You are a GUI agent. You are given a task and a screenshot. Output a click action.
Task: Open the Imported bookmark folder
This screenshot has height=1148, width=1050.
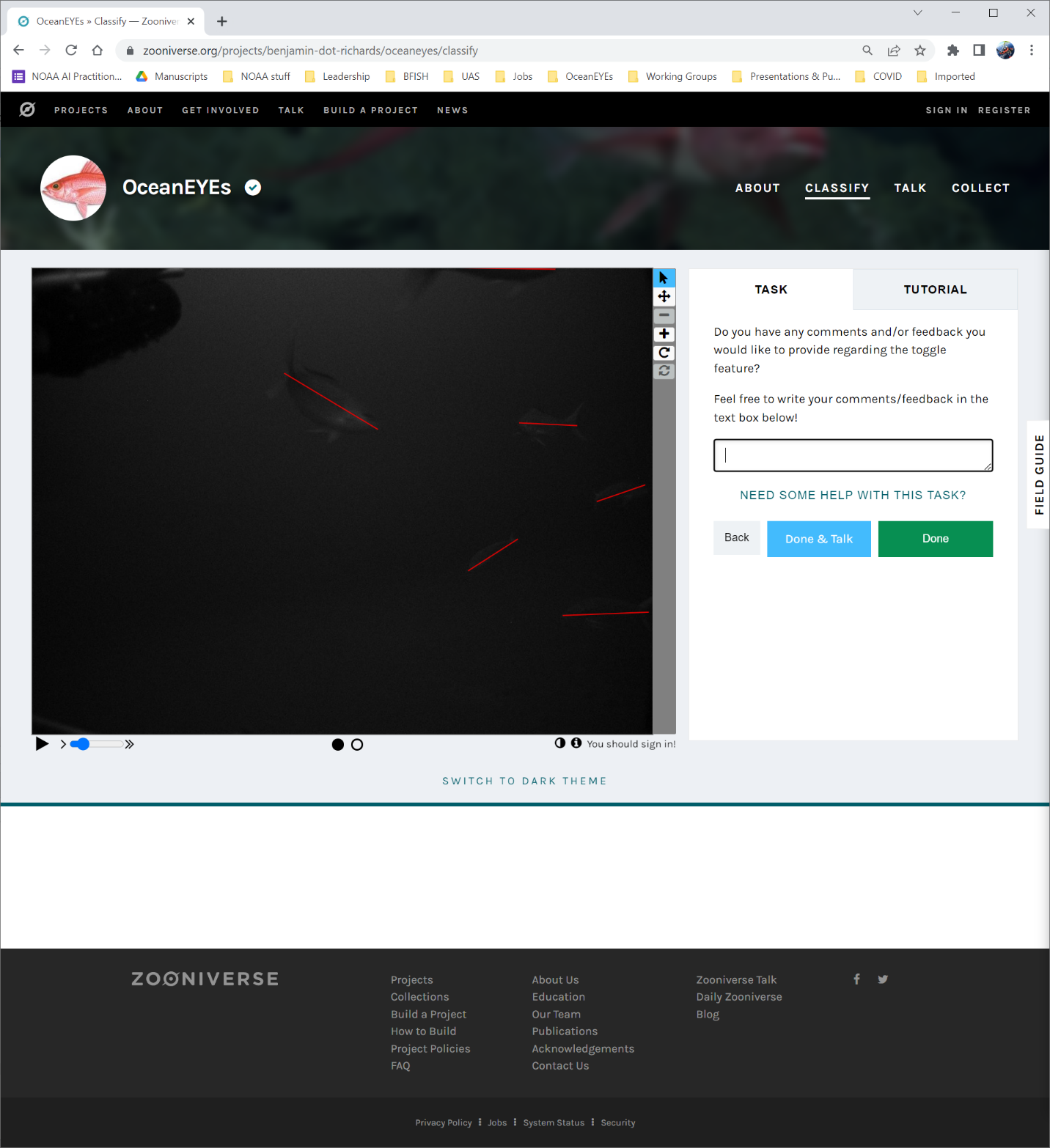tap(946, 76)
